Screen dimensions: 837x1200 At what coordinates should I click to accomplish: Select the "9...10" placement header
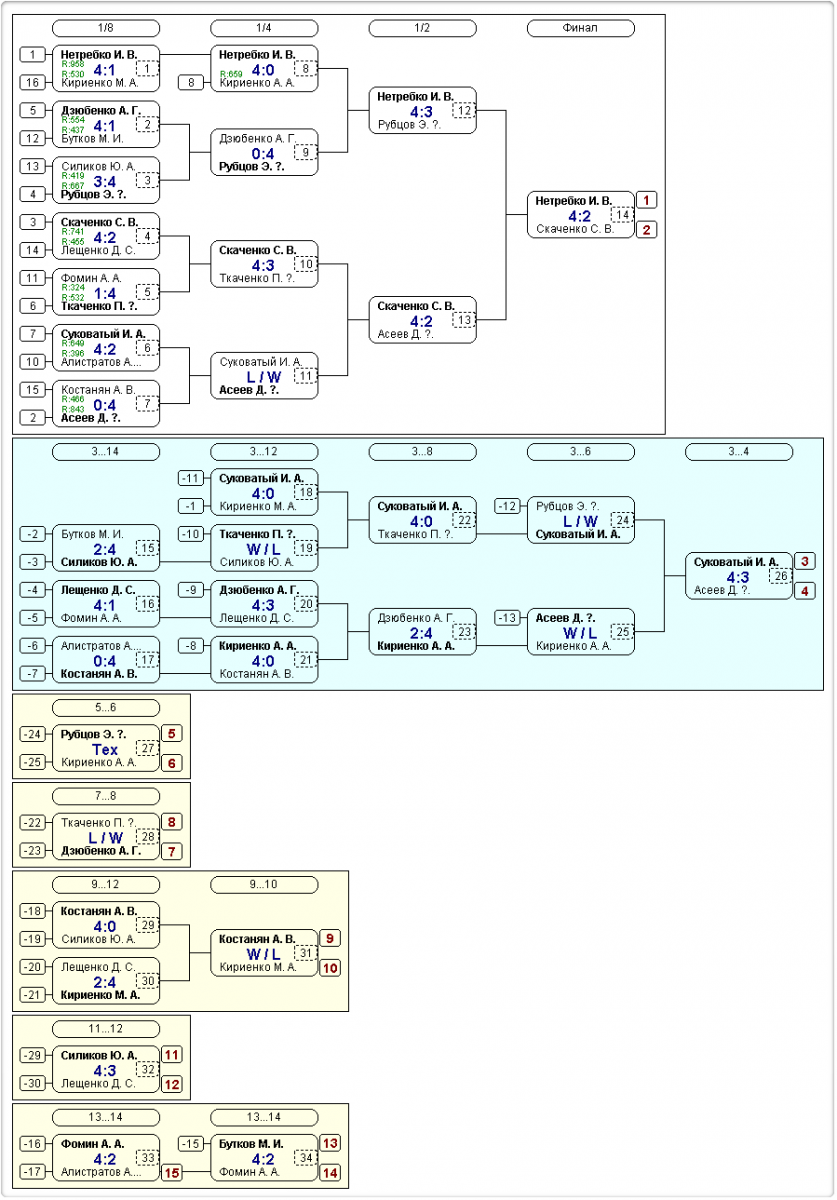point(264,884)
